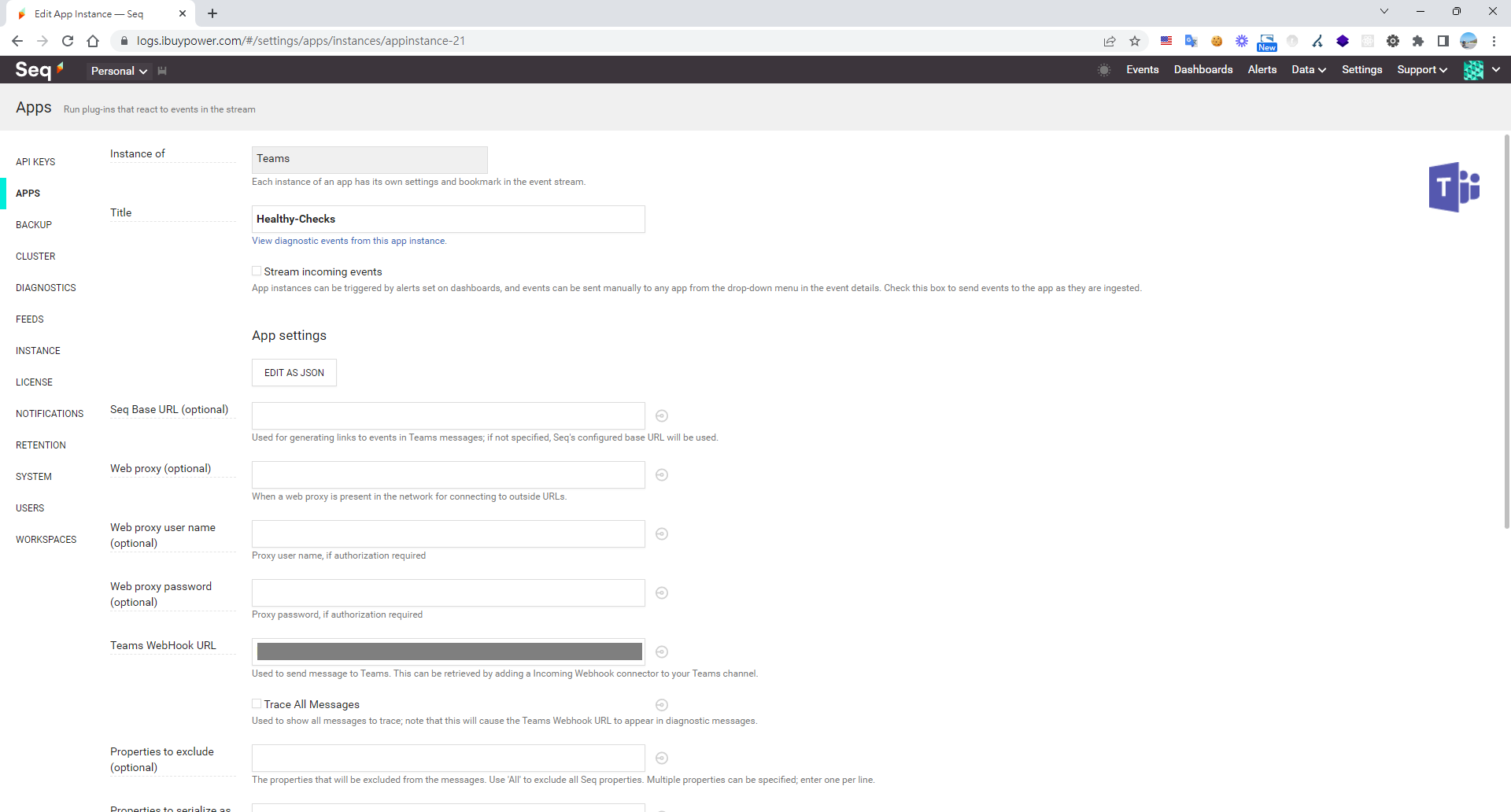Expand the Data menu in the header
This screenshot has width=1511, height=812.
1308,70
